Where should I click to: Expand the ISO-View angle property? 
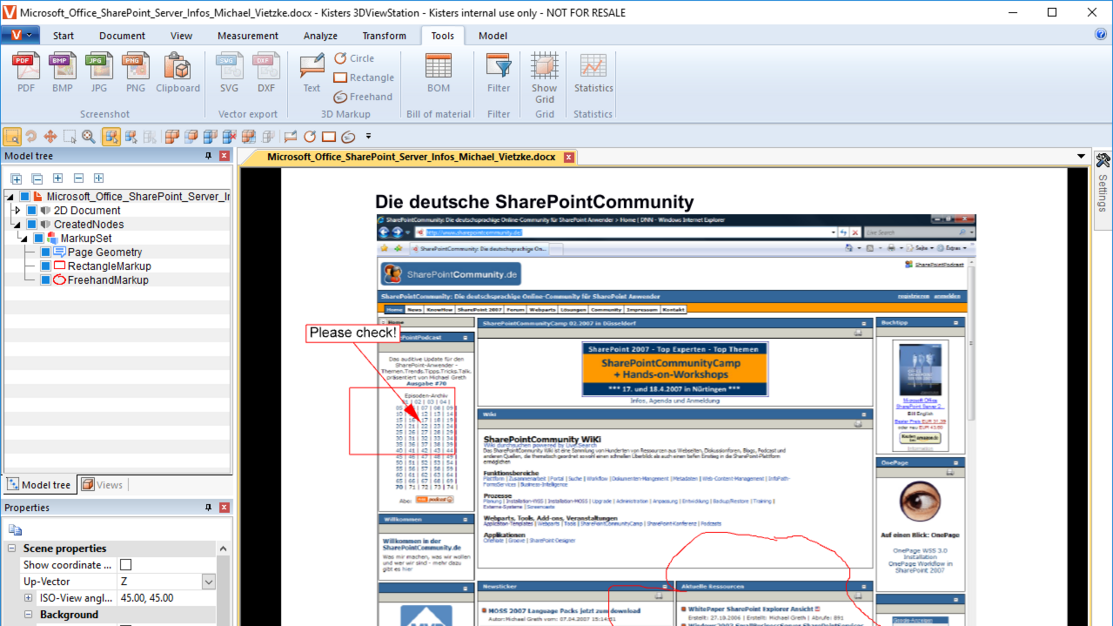click(x=28, y=598)
